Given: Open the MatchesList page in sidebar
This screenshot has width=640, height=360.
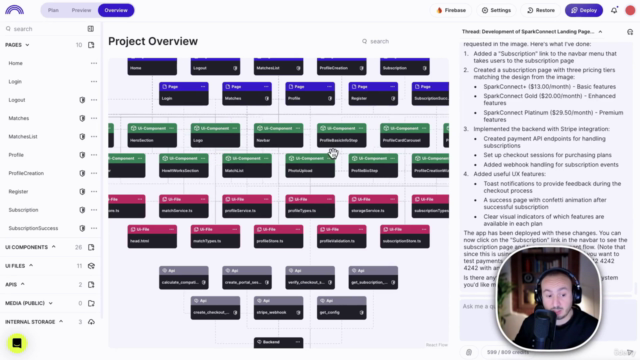Looking at the screenshot, I should coord(23,137).
